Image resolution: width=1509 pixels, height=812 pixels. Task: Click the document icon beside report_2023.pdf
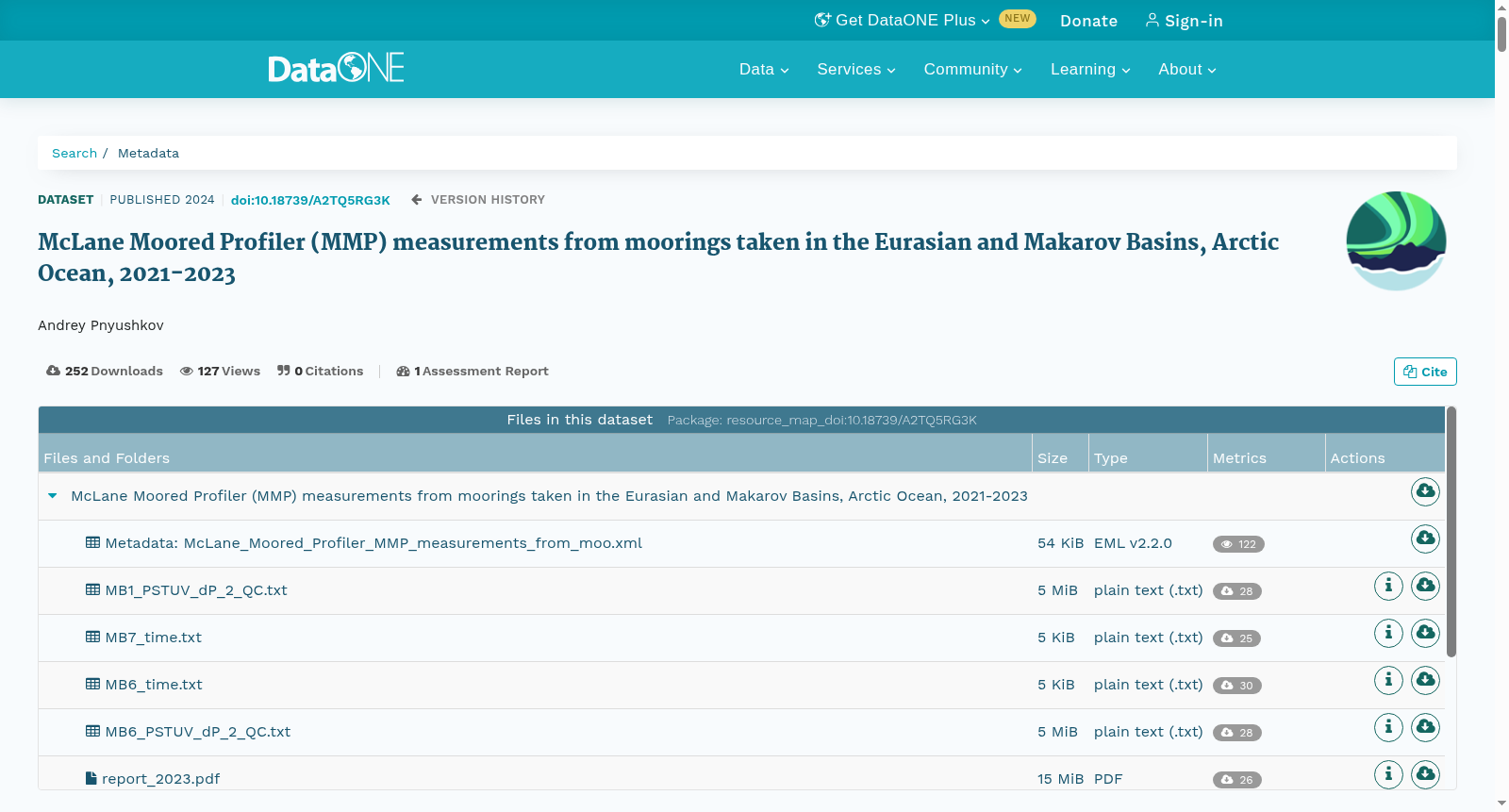pyautogui.click(x=91, y=778)
